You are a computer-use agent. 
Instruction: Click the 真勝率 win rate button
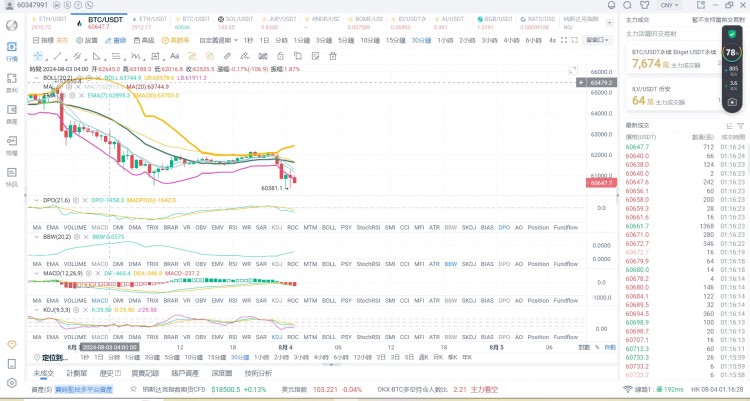[x=176, y=40]
